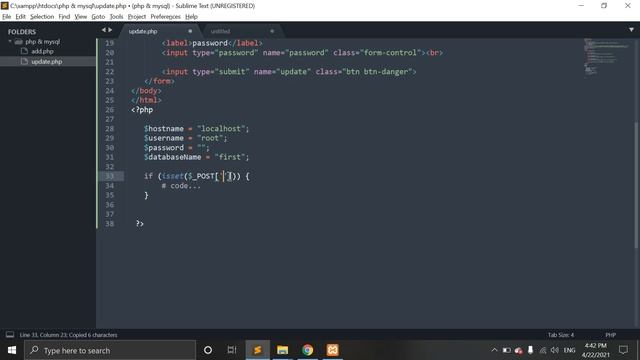This screenshot has width=640, height=360.
Task: Open Task View on taskbar
Action: [x=232, y=350]
